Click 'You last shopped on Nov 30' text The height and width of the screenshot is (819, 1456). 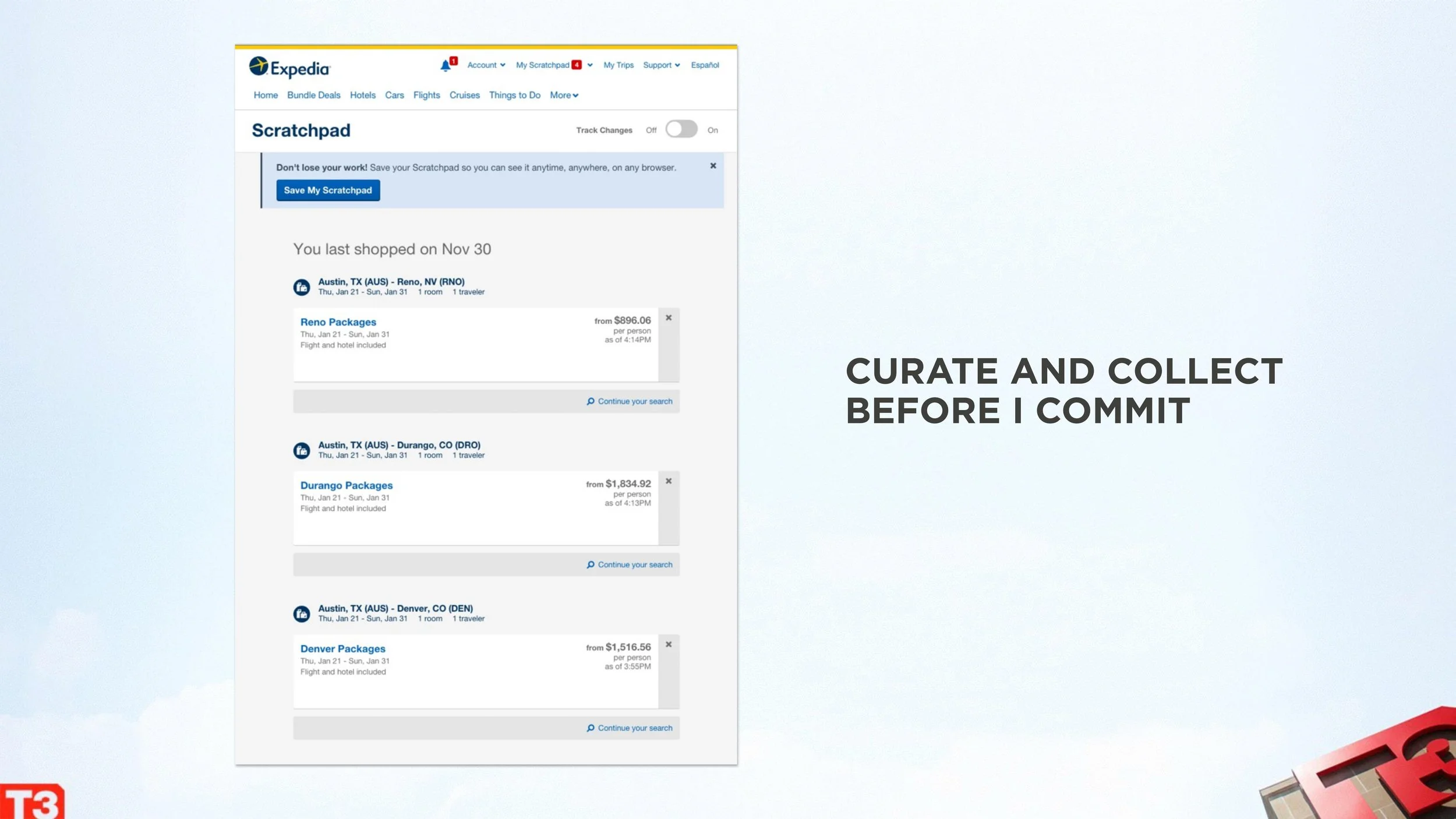point(392,249)
